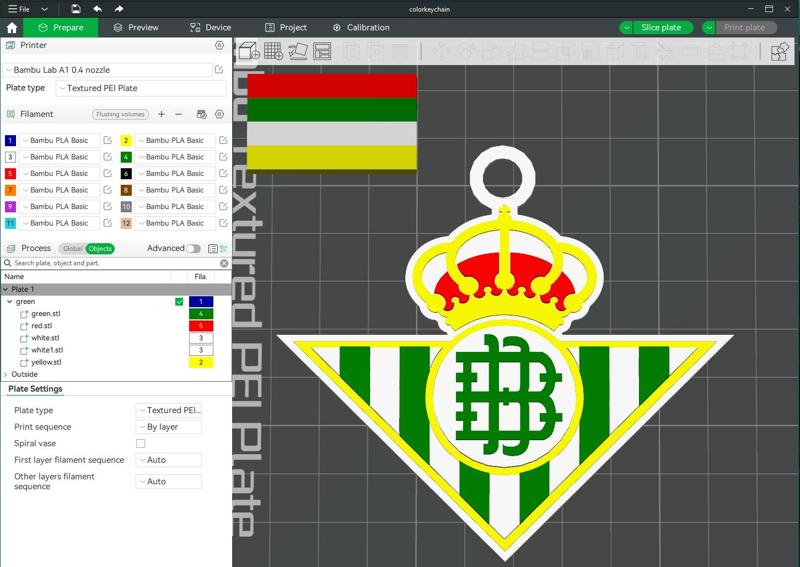800x567 pixels.
Task: Open Slice plate options arrow
Action: click(x=626, y=28)
